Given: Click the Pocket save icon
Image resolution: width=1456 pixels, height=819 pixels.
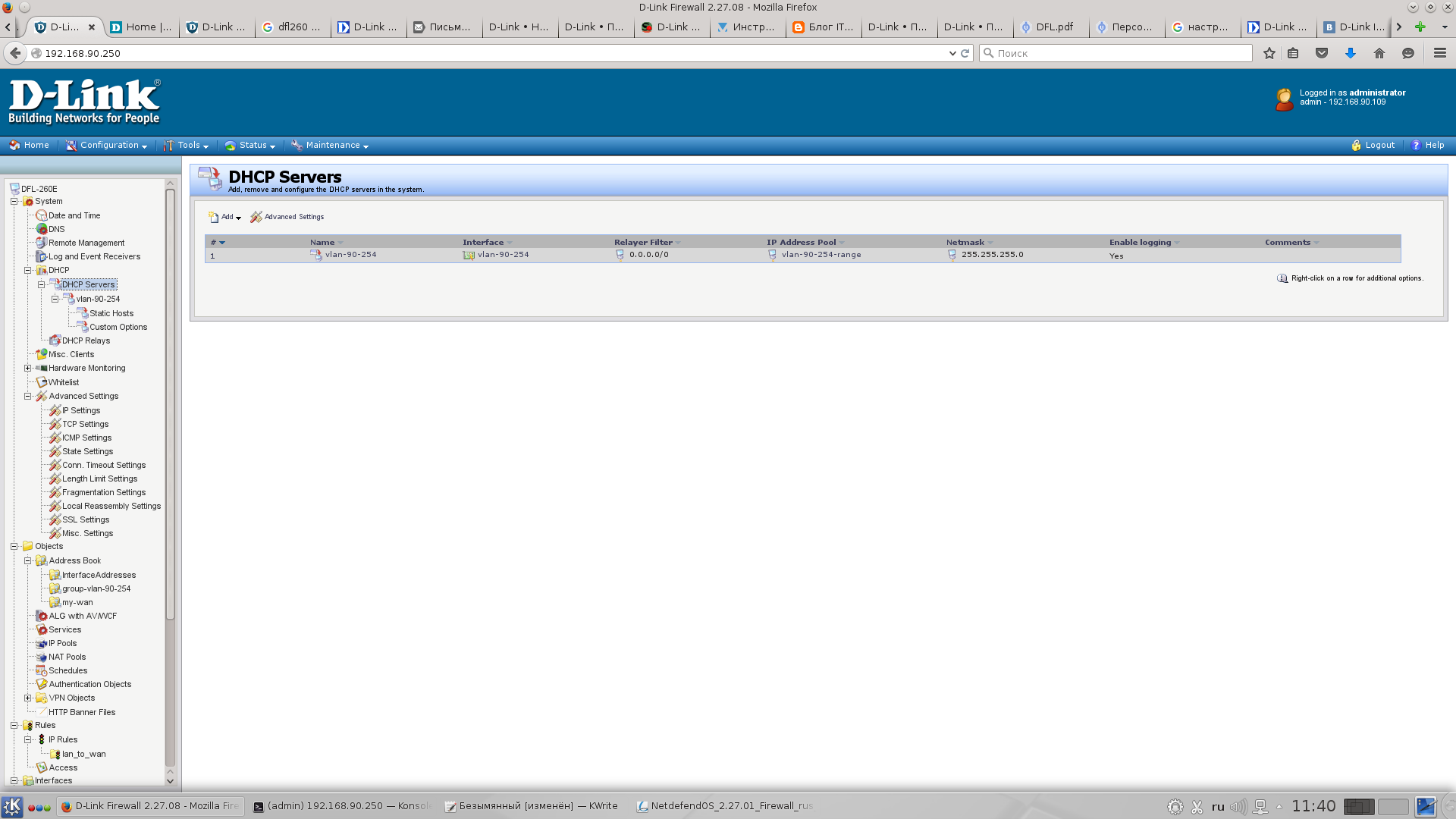Looking at the screenshot, I should point(1321,53).
